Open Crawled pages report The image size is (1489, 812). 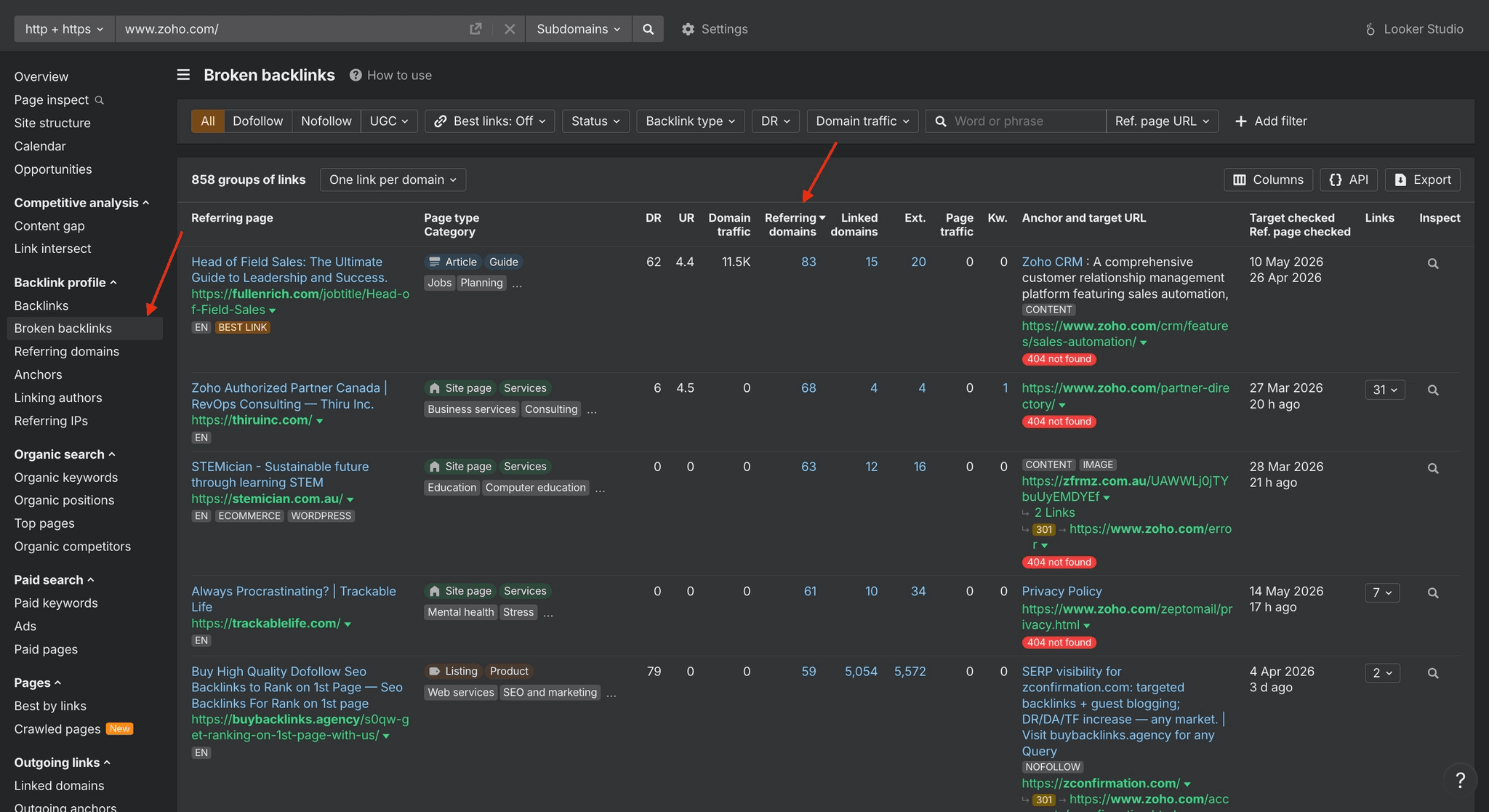[x=57, y=729]
